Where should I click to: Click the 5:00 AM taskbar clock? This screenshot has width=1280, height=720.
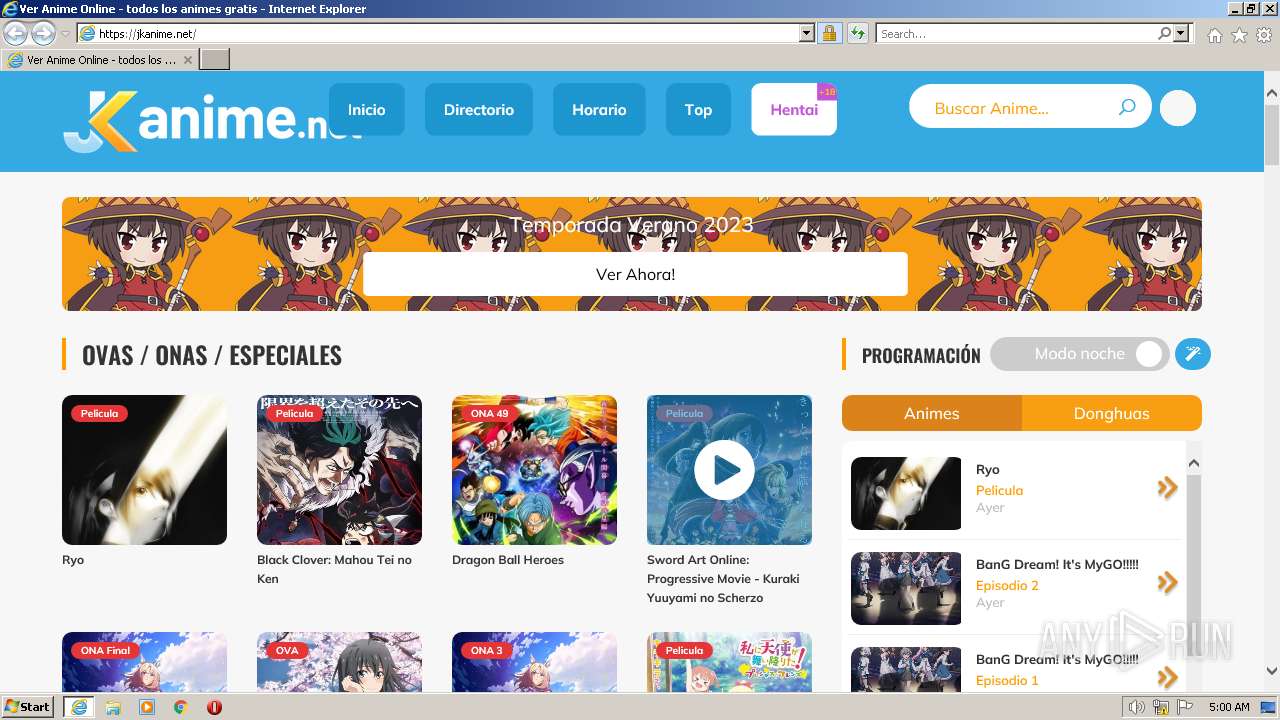point(1229,707)
